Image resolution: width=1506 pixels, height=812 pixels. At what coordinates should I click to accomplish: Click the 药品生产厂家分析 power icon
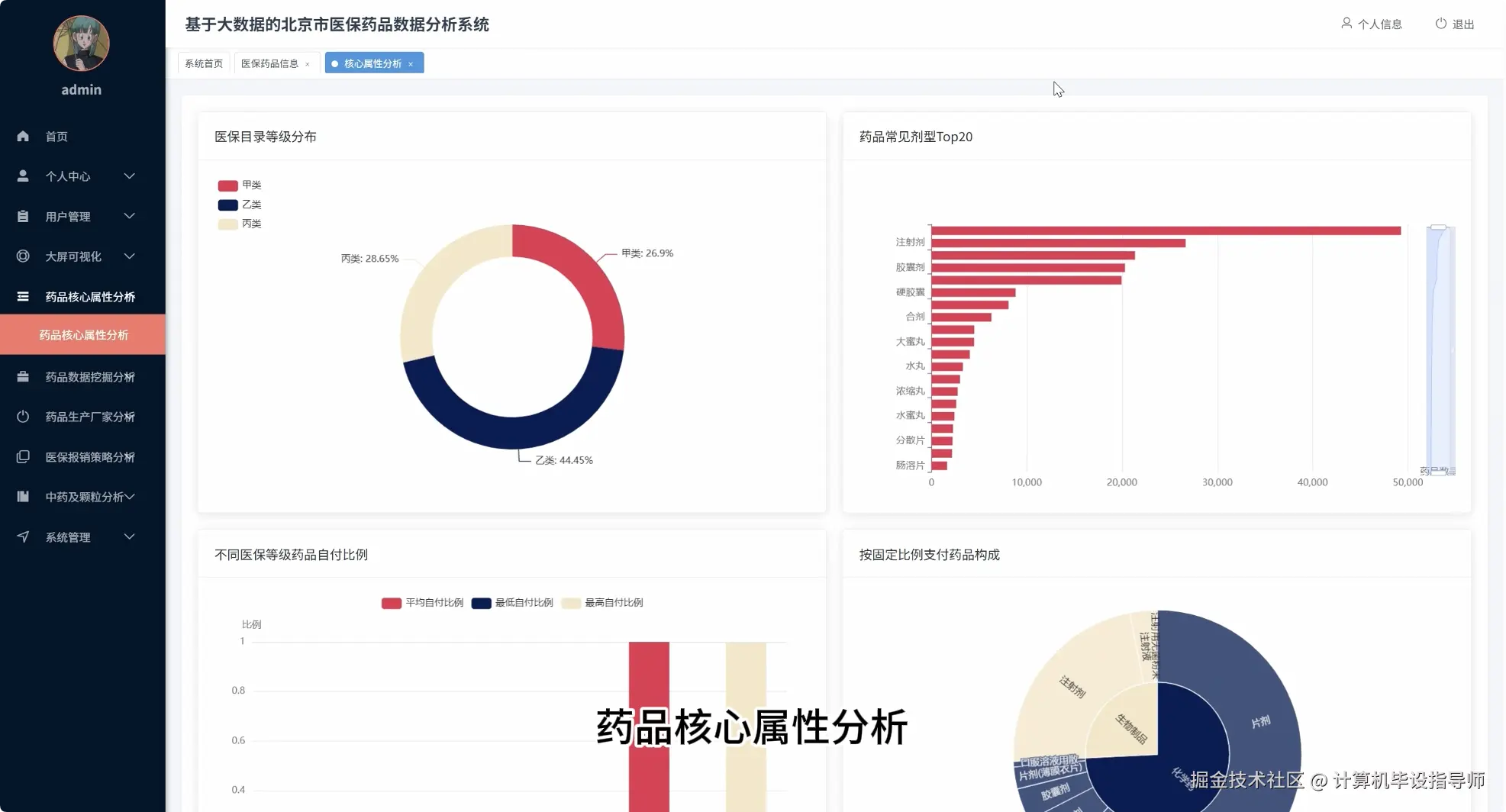pos(23,417)
